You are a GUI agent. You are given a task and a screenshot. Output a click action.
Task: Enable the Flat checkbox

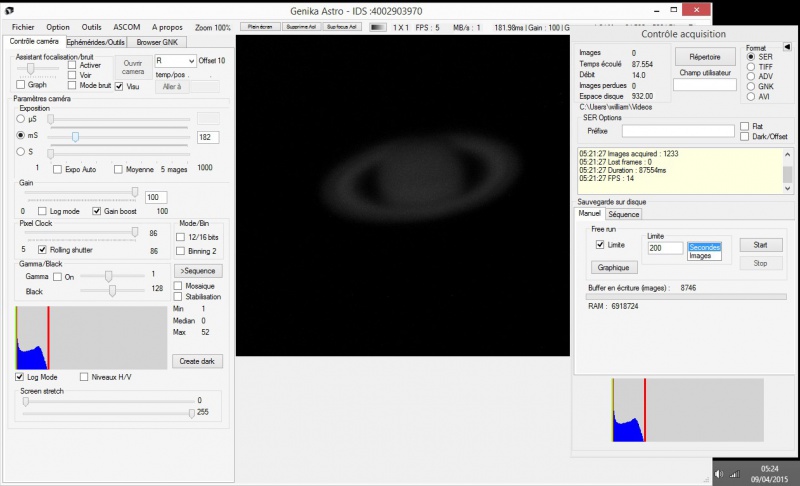click(x=744, y=126)
